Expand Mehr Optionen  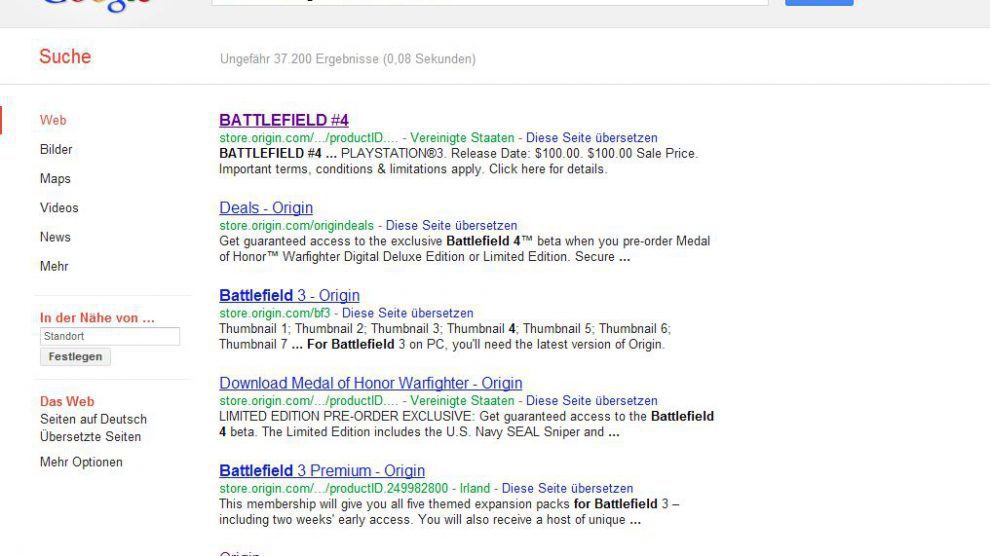click(x=81, y=462)
